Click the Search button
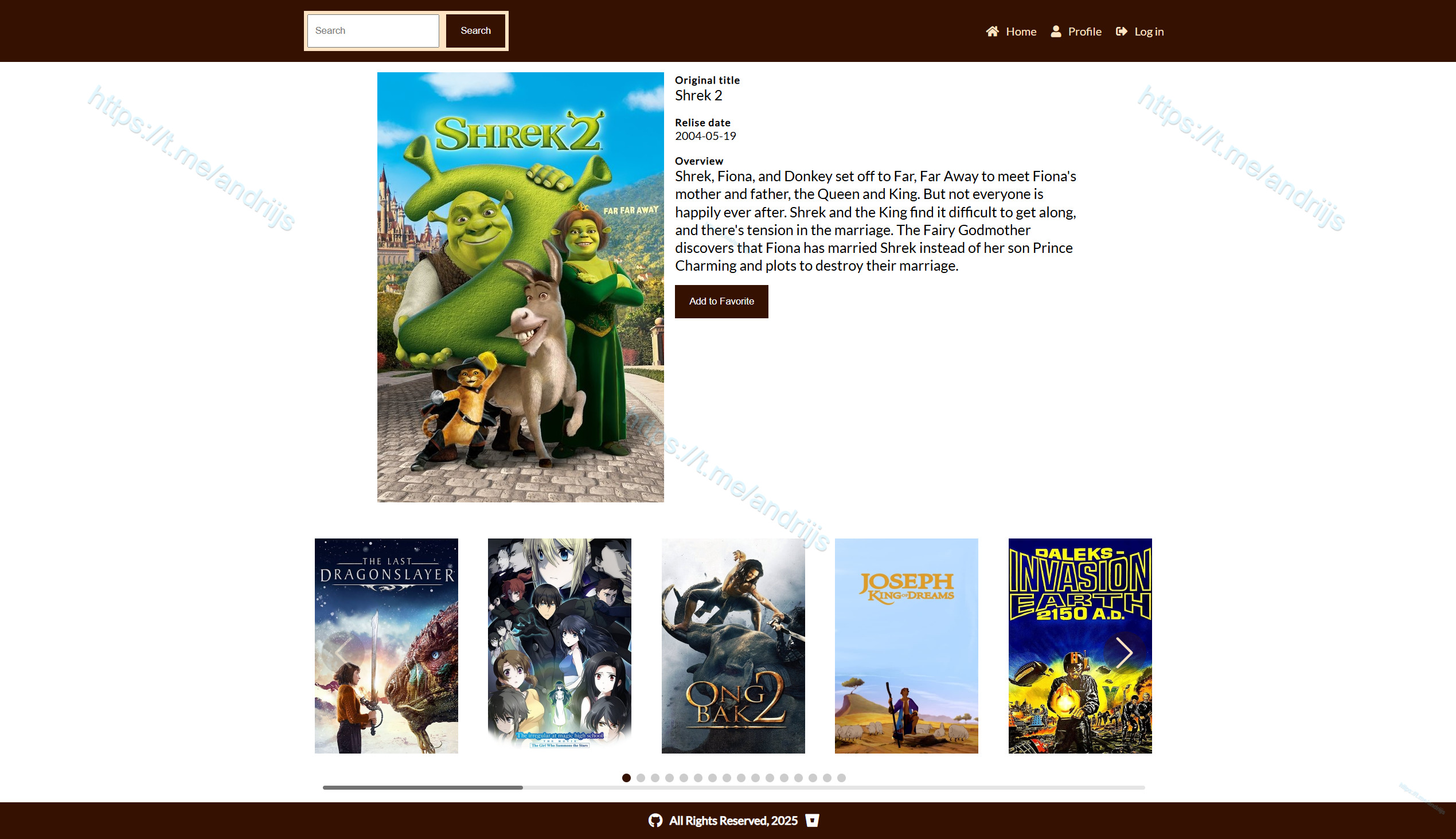Screen dimensions: 1456x839 pyautogui.click(x=475, y=30)
